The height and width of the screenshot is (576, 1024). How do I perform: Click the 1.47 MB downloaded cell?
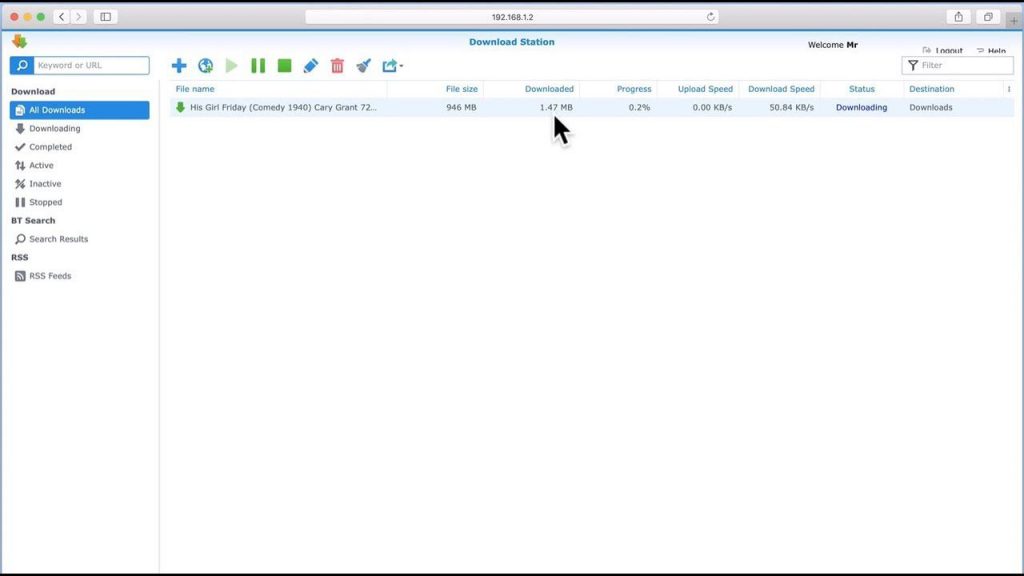pyautogui.click(x=556, y=107)
